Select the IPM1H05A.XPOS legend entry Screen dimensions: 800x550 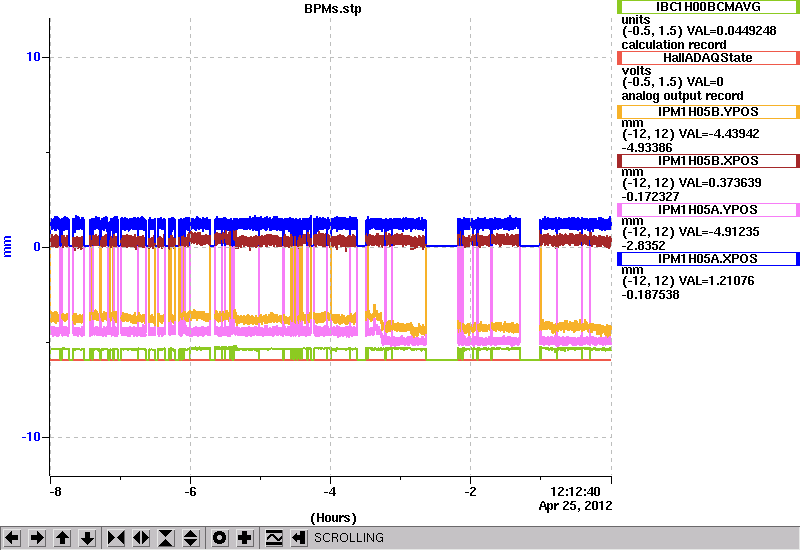708,259
